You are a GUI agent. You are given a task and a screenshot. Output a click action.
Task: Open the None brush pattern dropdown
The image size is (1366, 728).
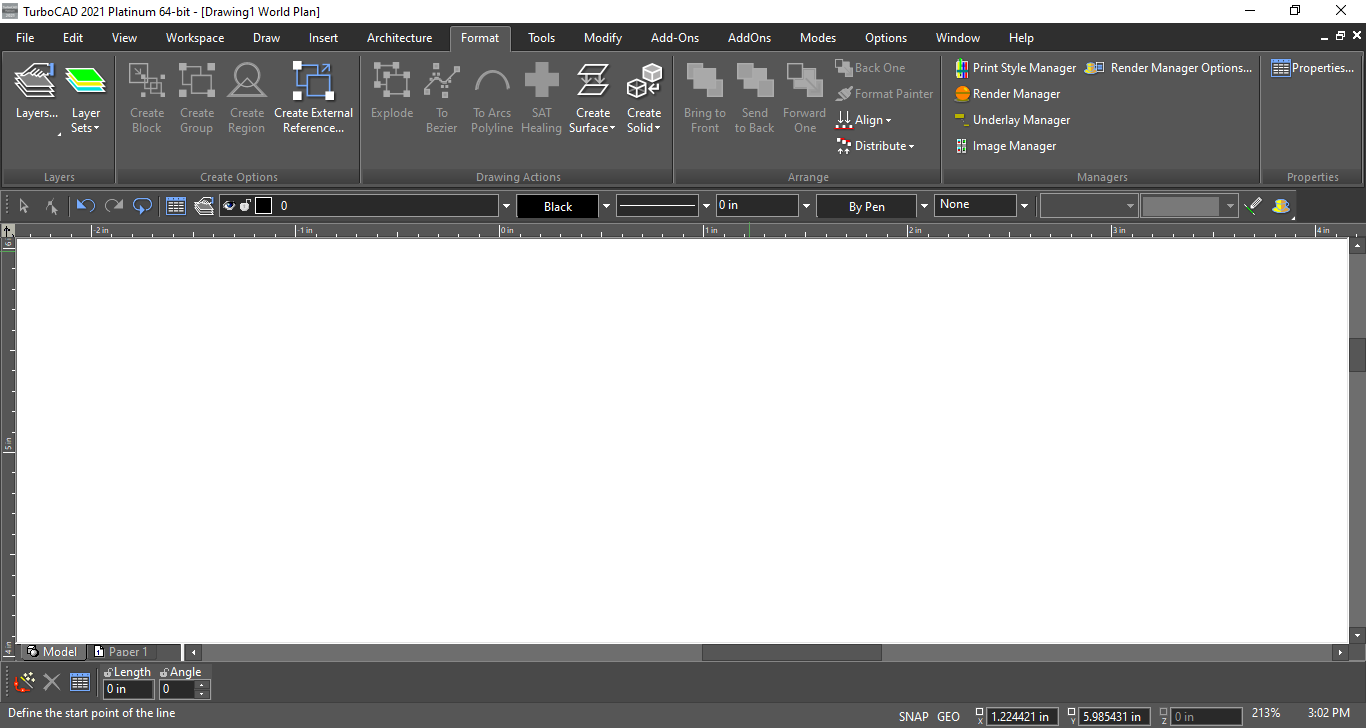1024,206
